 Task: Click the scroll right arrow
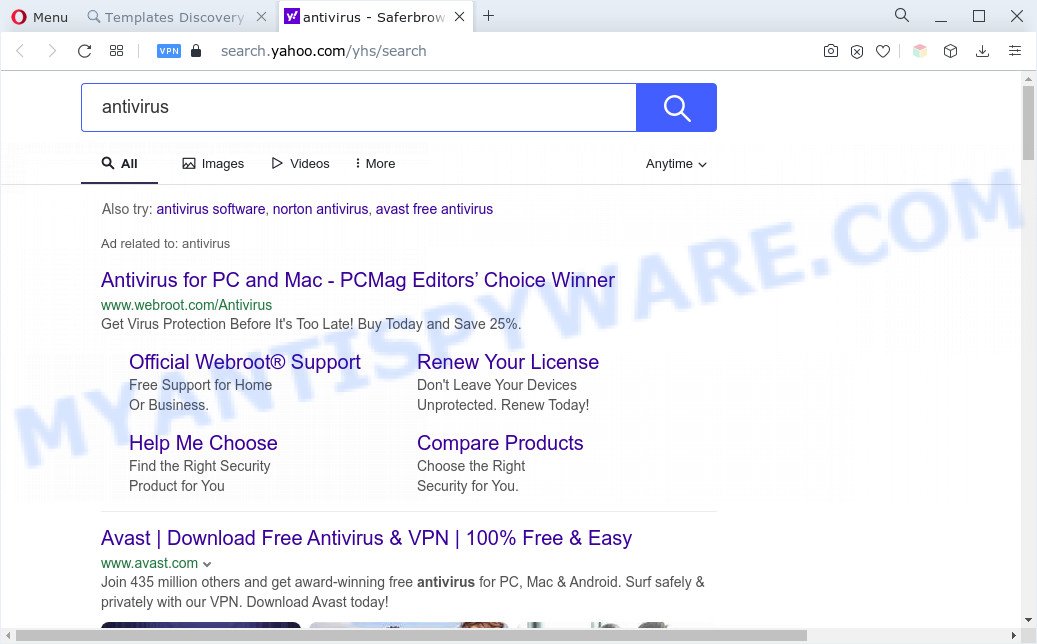coord(1013,636)
